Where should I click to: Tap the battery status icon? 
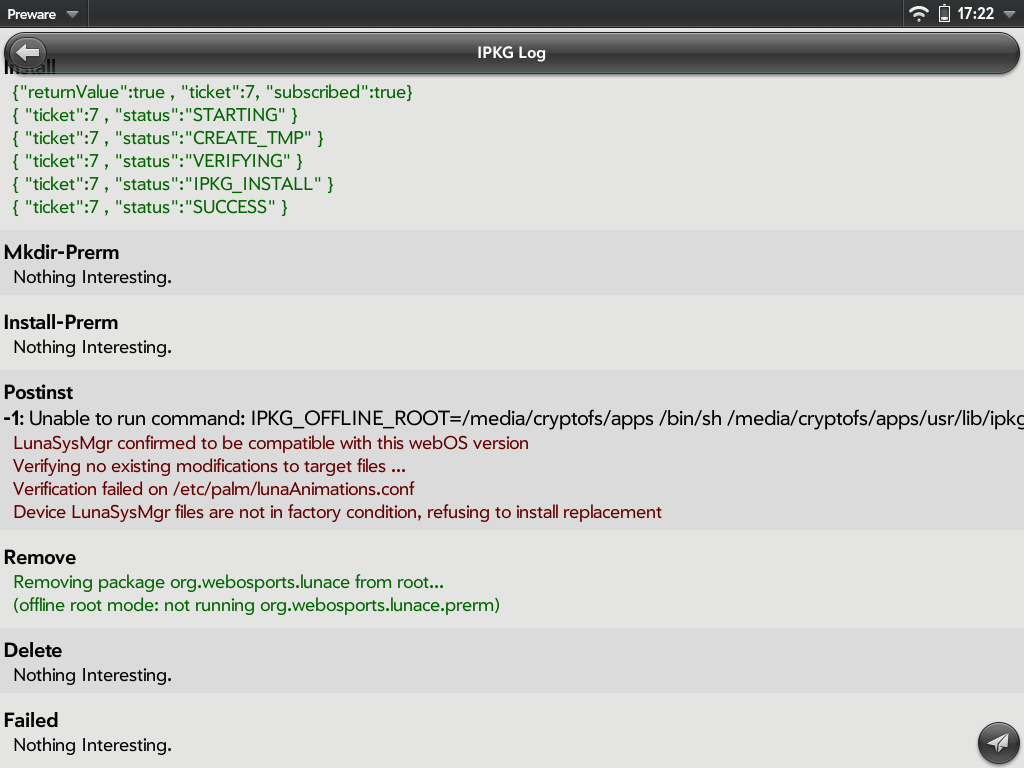pyautogui.click(x=944, y=14)
